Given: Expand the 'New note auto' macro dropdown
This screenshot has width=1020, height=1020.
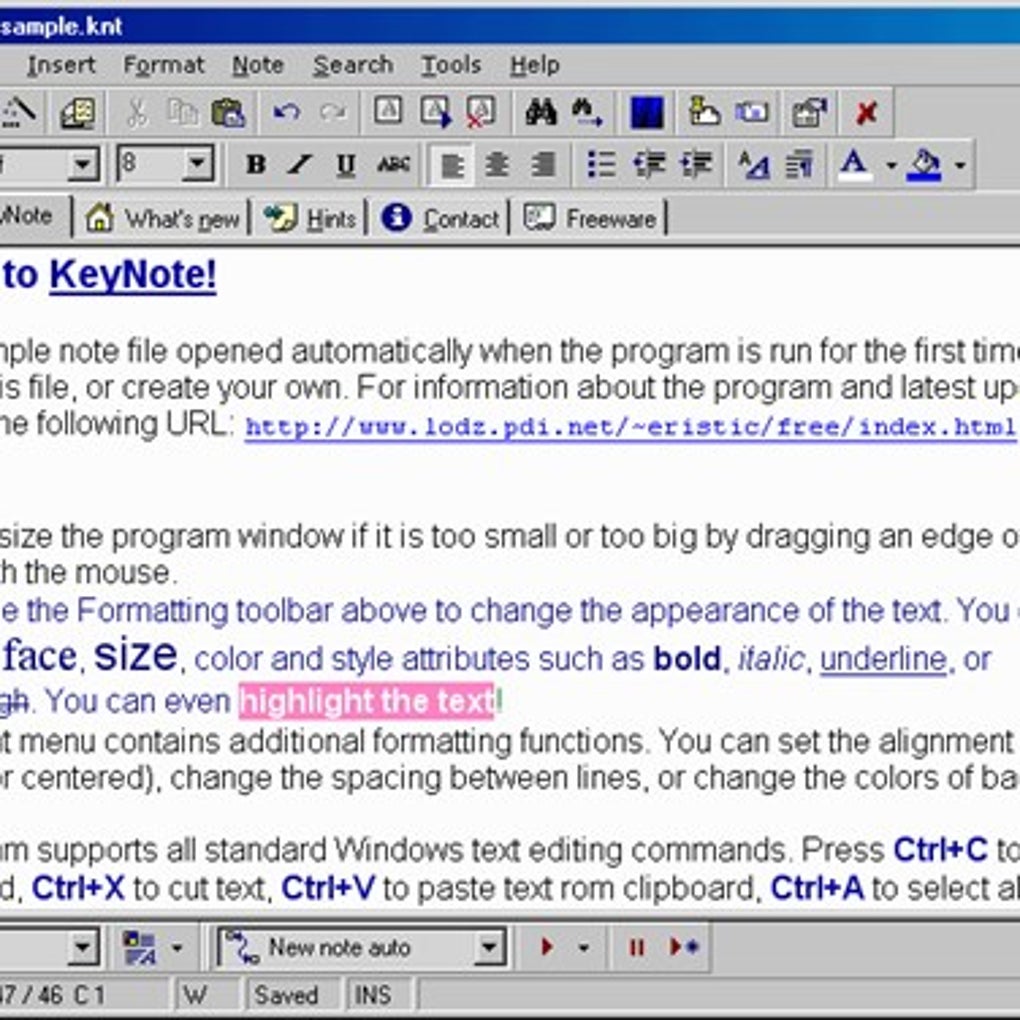Looking at the screenshot, I should (x=489, y=947).
